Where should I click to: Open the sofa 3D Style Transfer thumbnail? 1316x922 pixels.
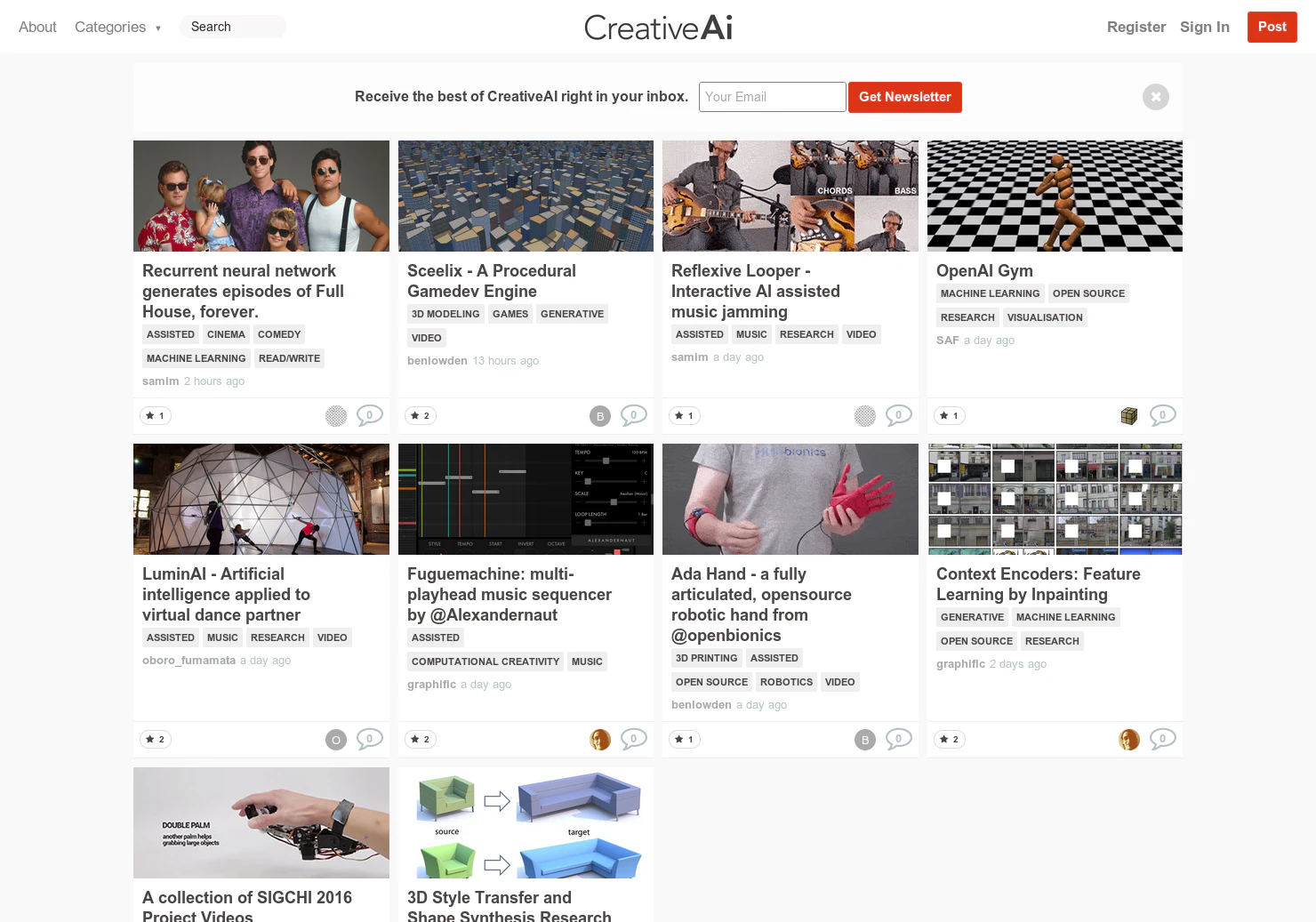point(526,822)
